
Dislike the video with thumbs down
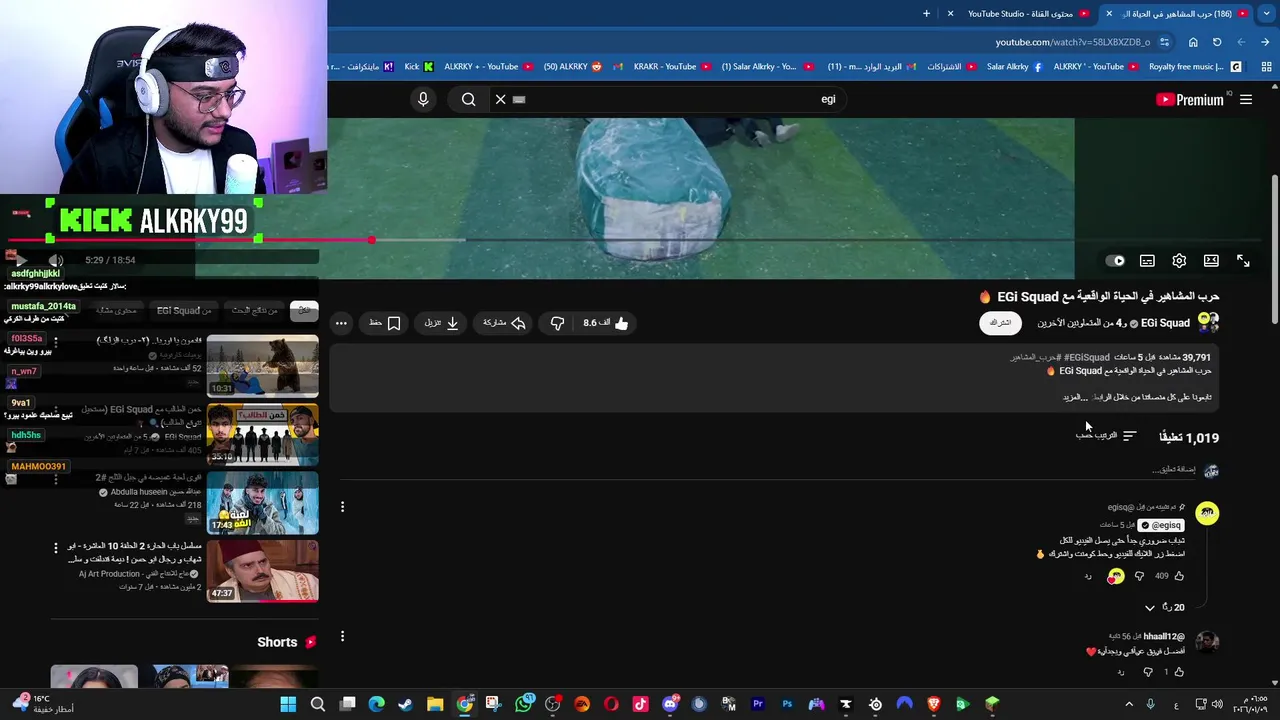click(x=557, y=323)
